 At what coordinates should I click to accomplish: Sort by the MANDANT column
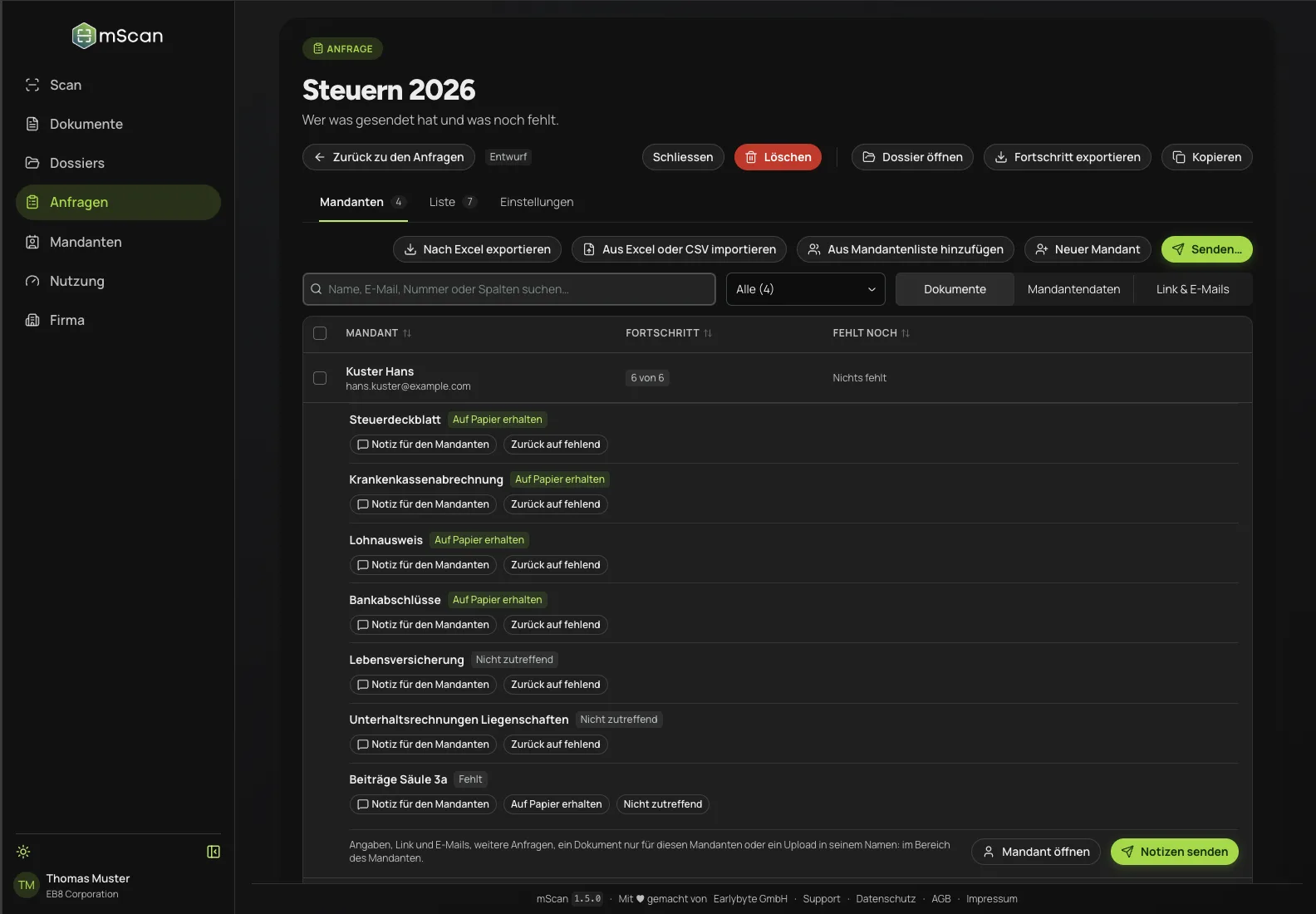pos(379,333)
